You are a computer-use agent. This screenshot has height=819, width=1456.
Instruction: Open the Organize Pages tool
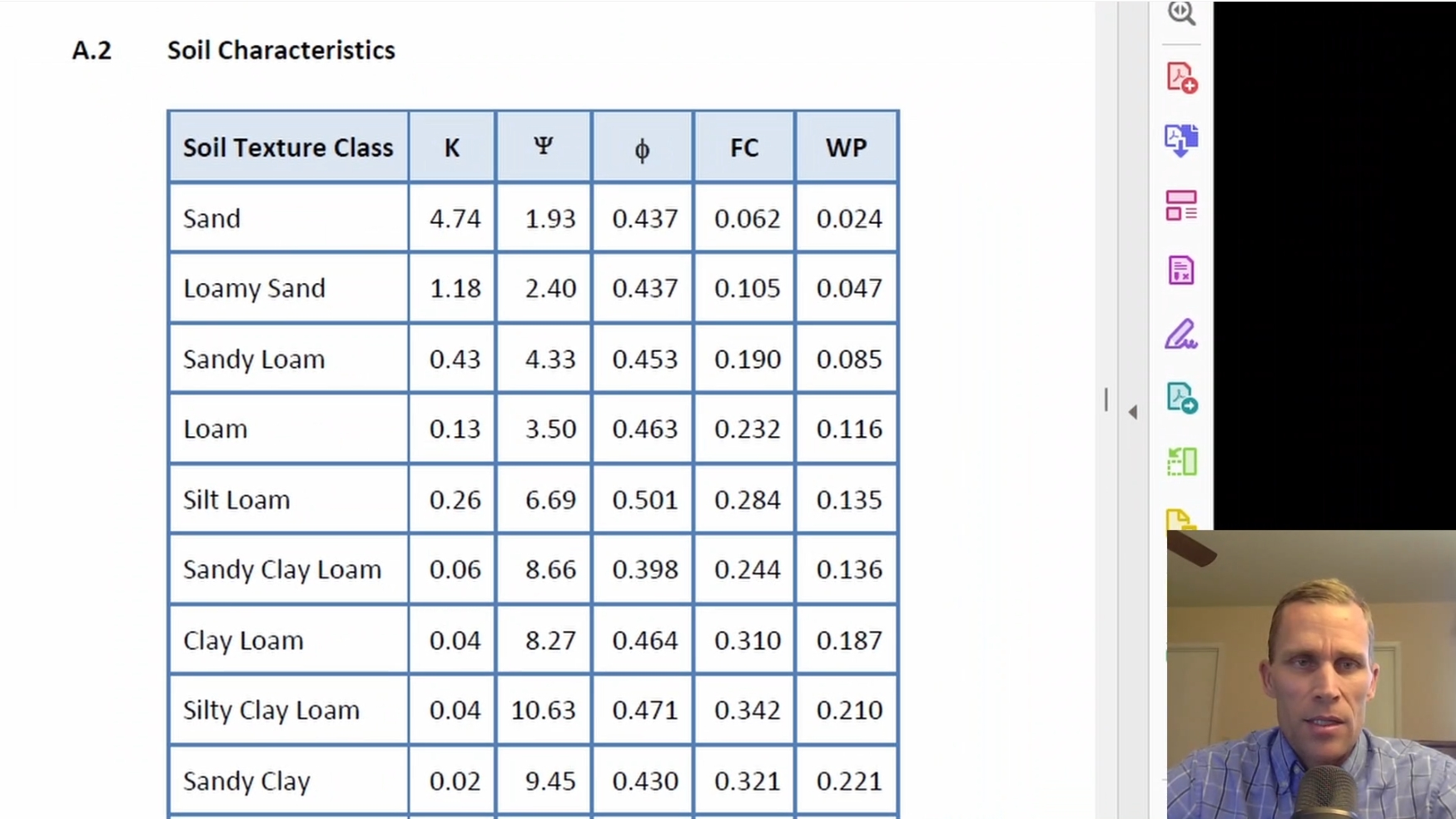pyautogui.click(x=1181, y=461)
